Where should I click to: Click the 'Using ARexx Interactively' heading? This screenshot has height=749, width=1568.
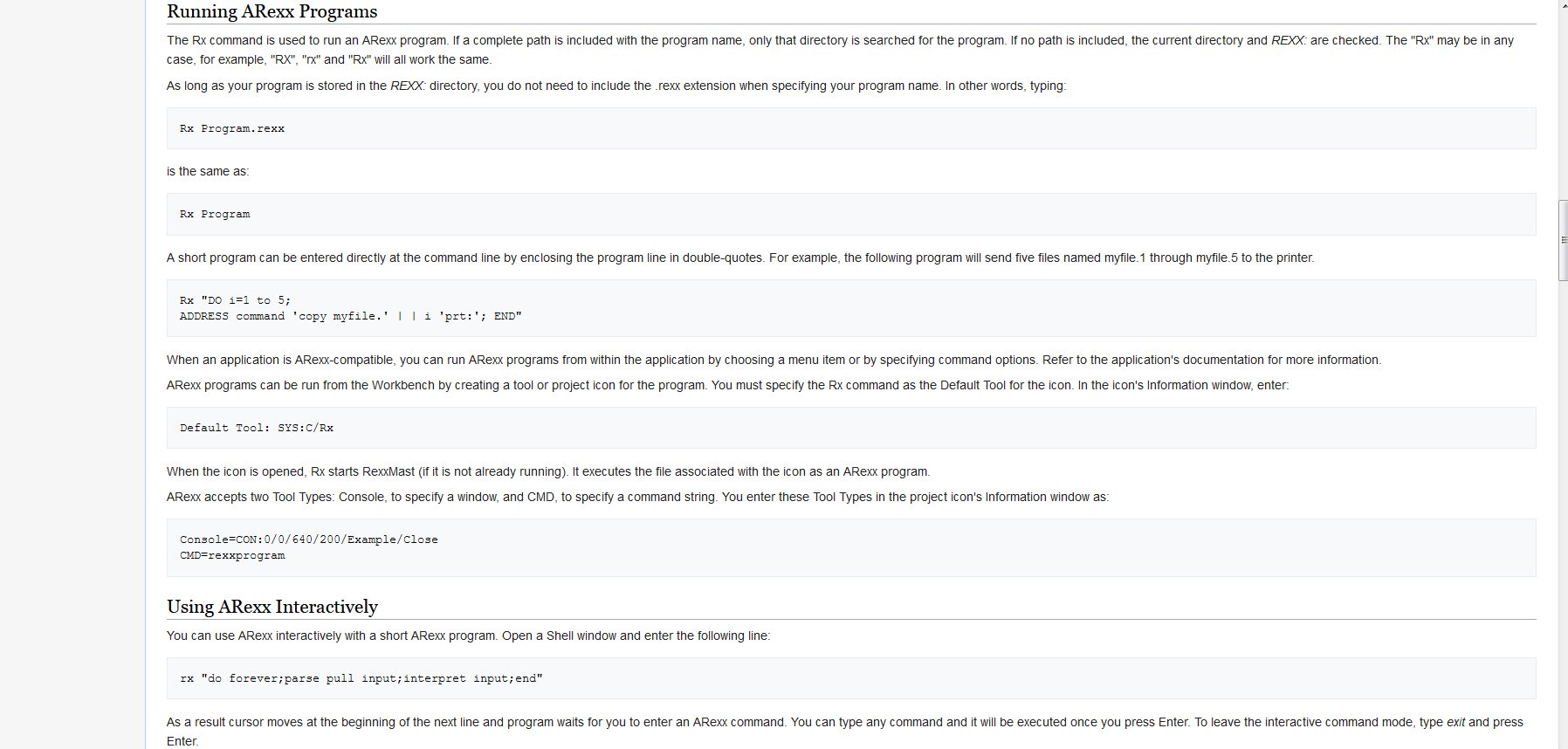[272, 606]
